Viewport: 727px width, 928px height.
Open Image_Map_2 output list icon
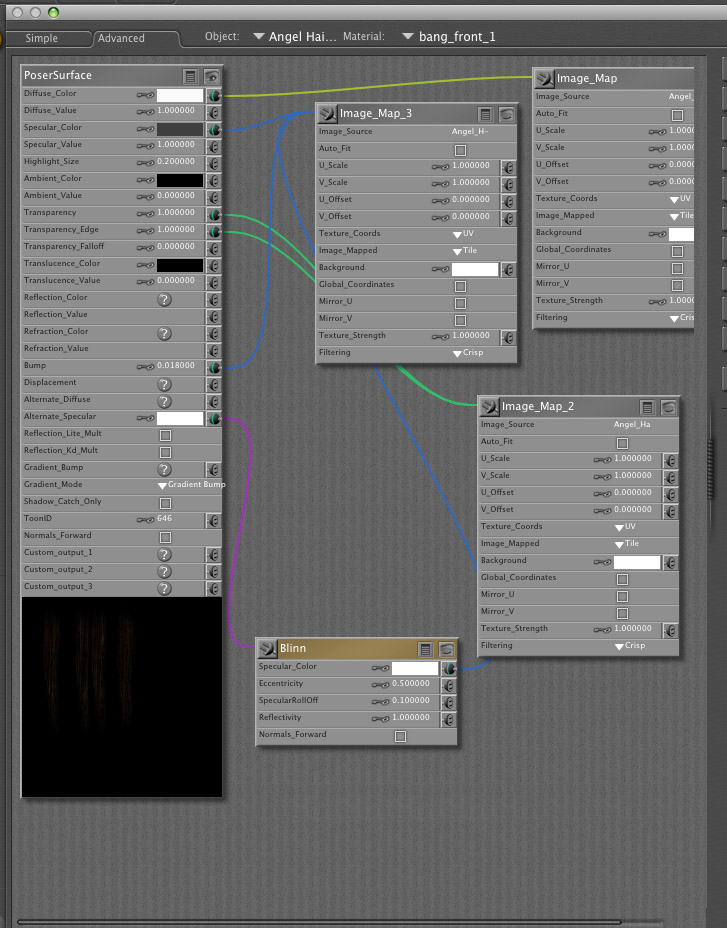pyautogui.click(x=647, y=407)
